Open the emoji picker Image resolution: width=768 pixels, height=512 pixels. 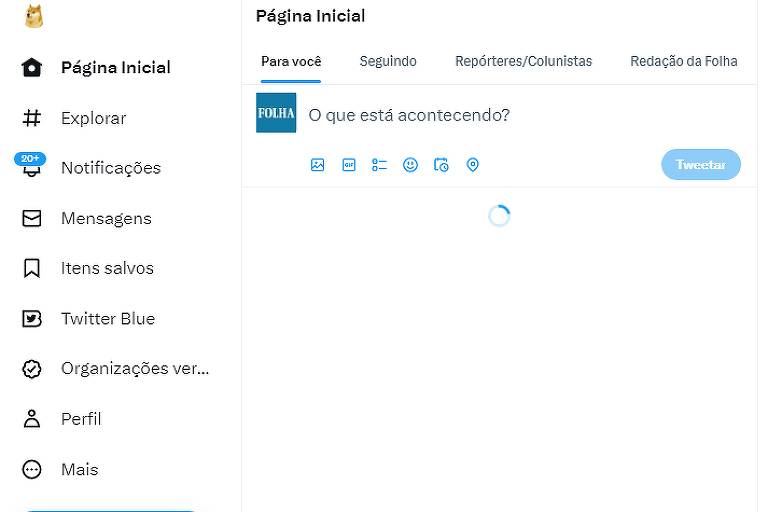tap(410, 165)
